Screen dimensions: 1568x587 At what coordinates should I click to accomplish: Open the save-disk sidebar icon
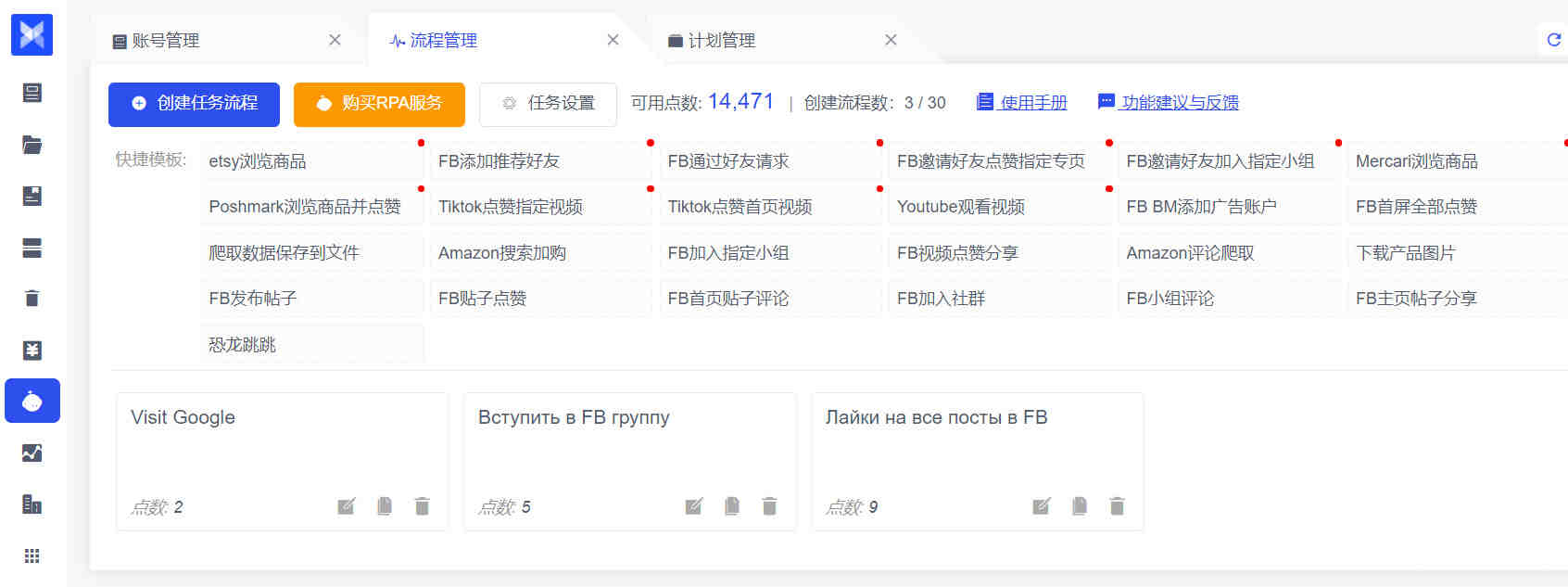[32, 196]
